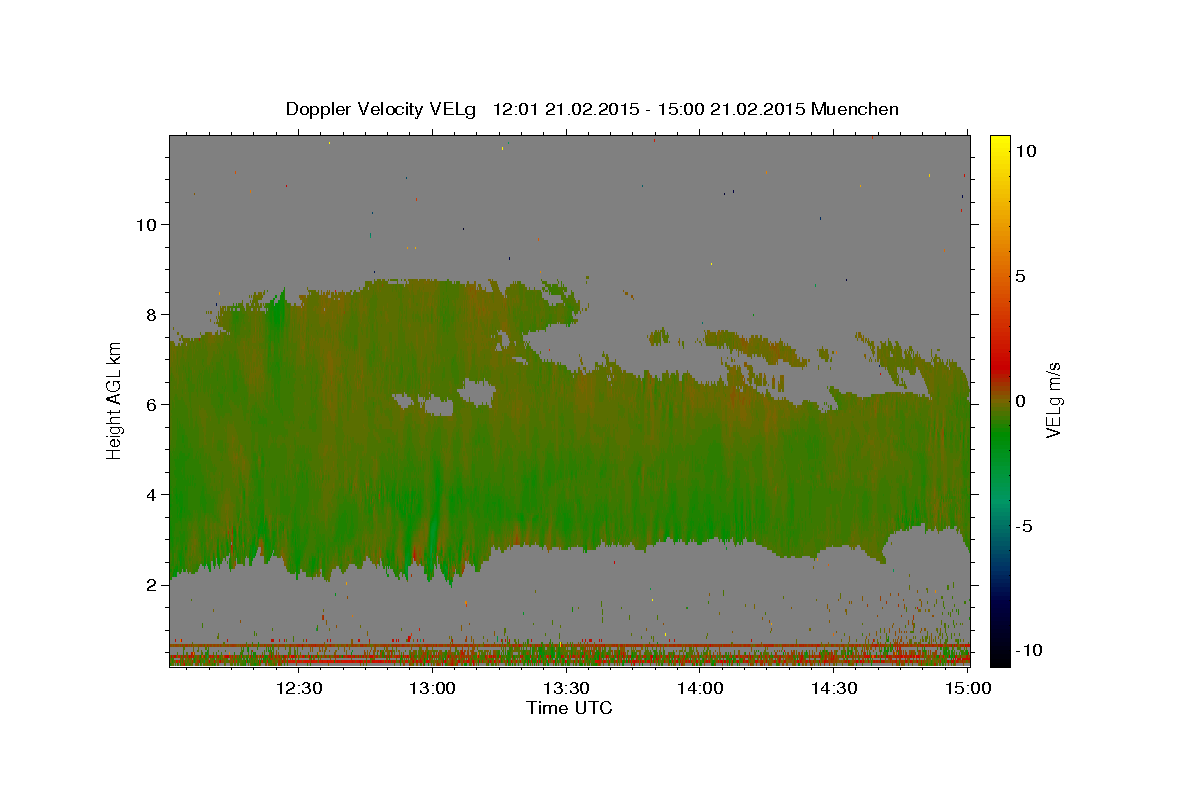Click the height axis label '10'
Image resolution: width=1200 pixels, height=800 pixels.
click(146, 224)
